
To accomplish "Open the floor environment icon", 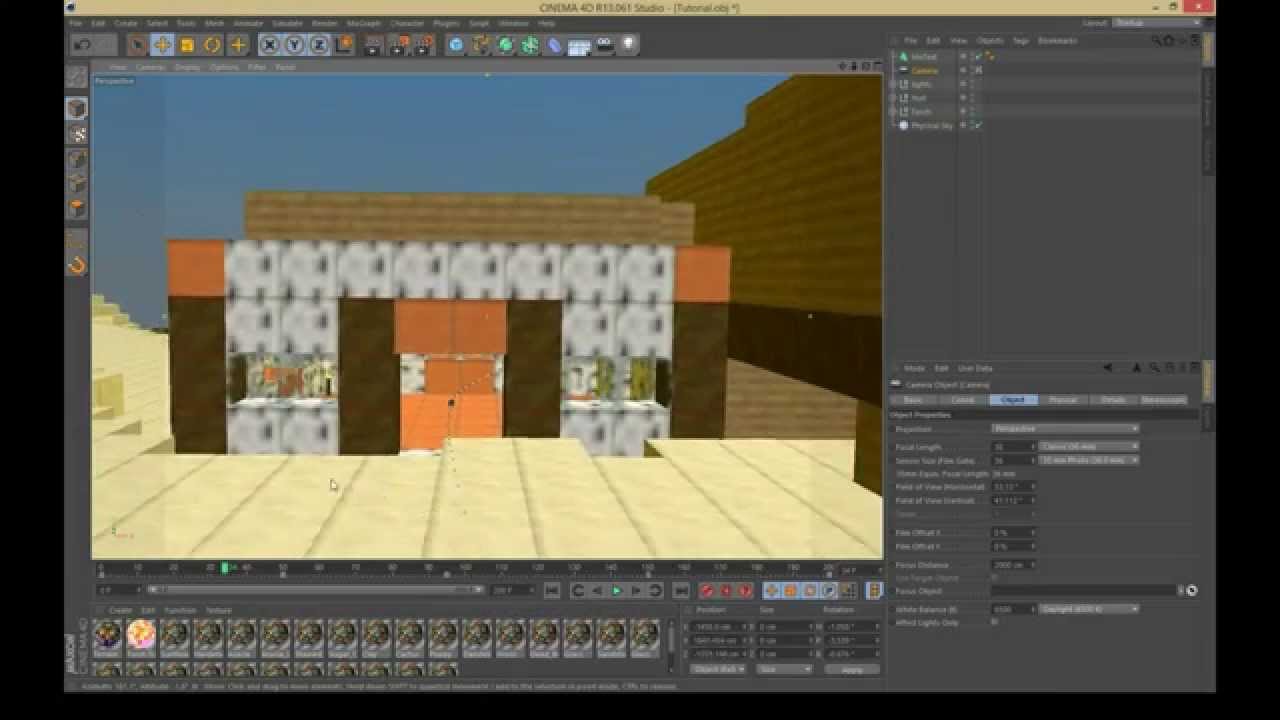I will (579, 45).
